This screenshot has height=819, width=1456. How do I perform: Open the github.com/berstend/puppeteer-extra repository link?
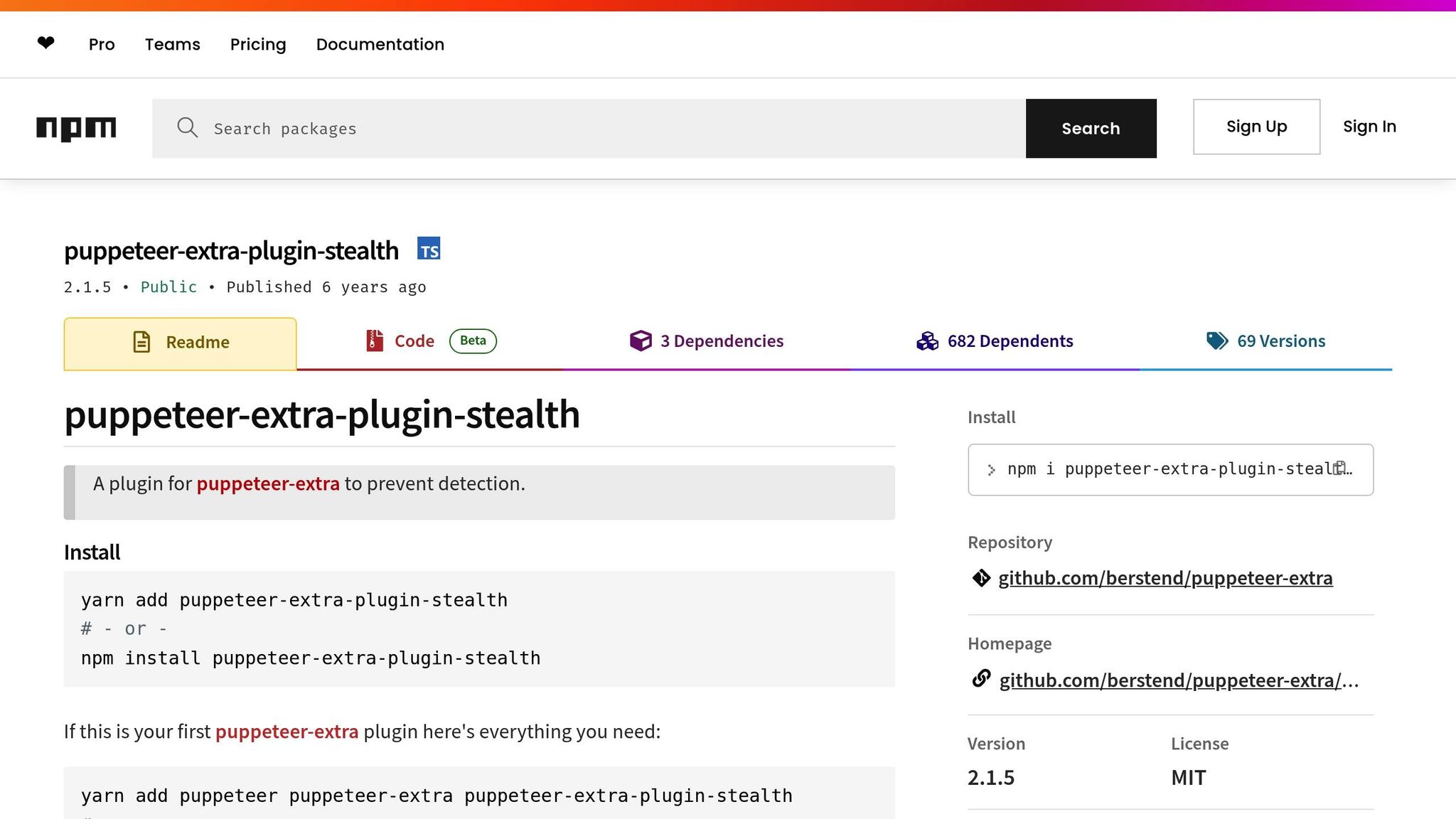coord(1165,578)
